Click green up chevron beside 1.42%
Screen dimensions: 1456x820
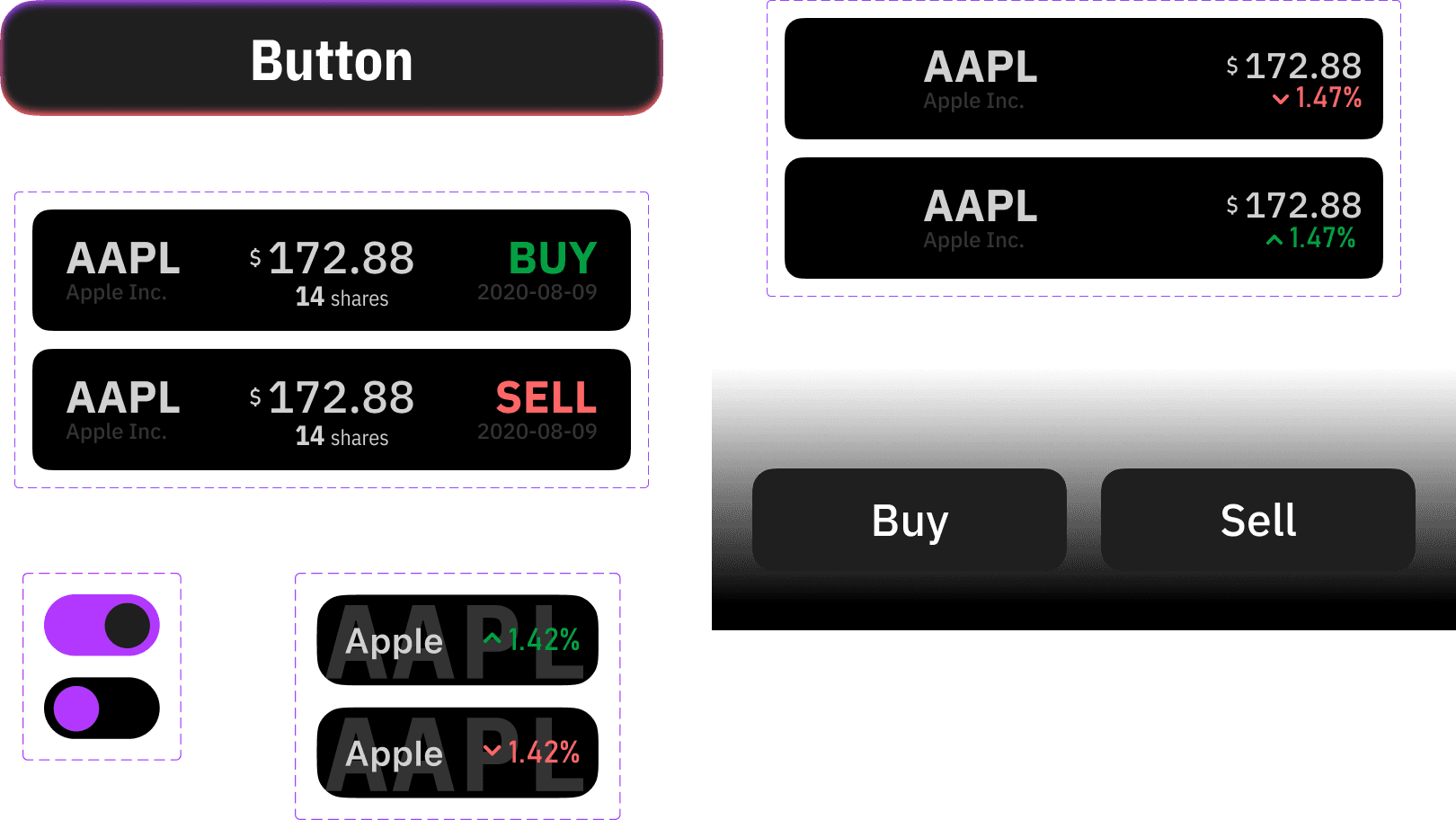[x=492, y=638]
